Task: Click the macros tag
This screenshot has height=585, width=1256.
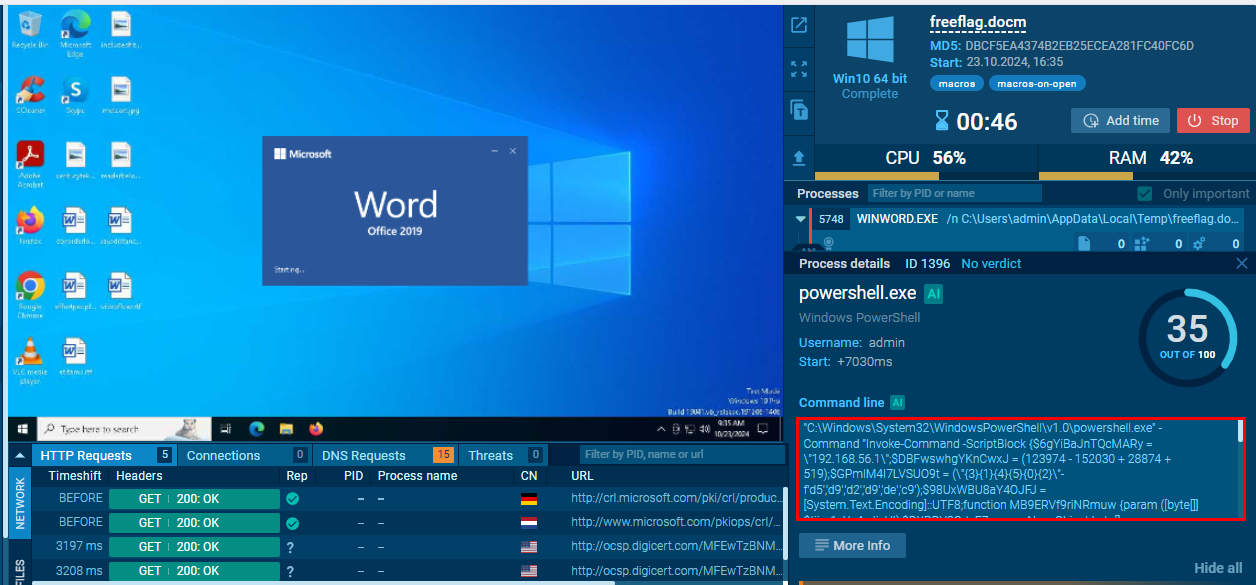Action: (957, 84)
